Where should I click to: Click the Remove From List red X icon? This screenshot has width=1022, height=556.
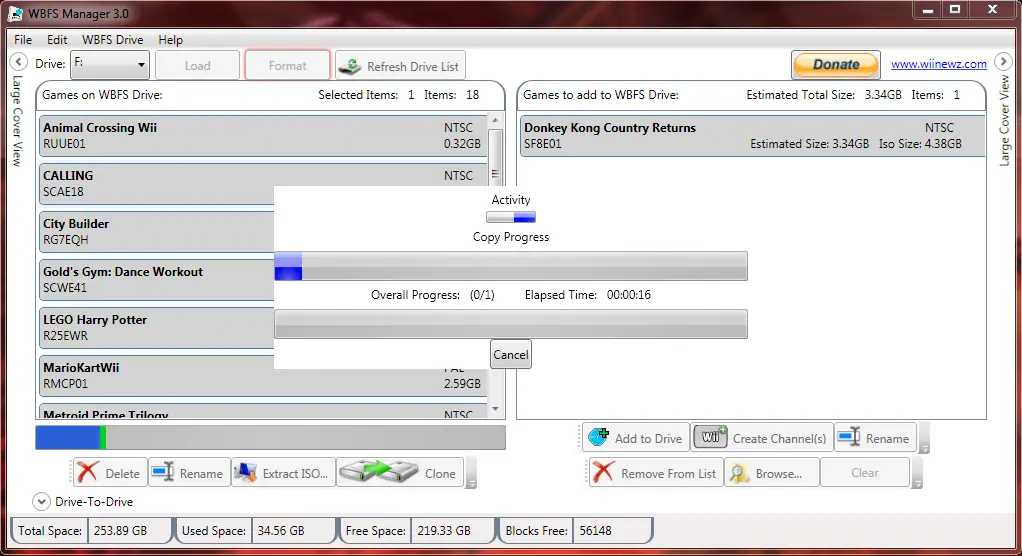pos(604,473)
